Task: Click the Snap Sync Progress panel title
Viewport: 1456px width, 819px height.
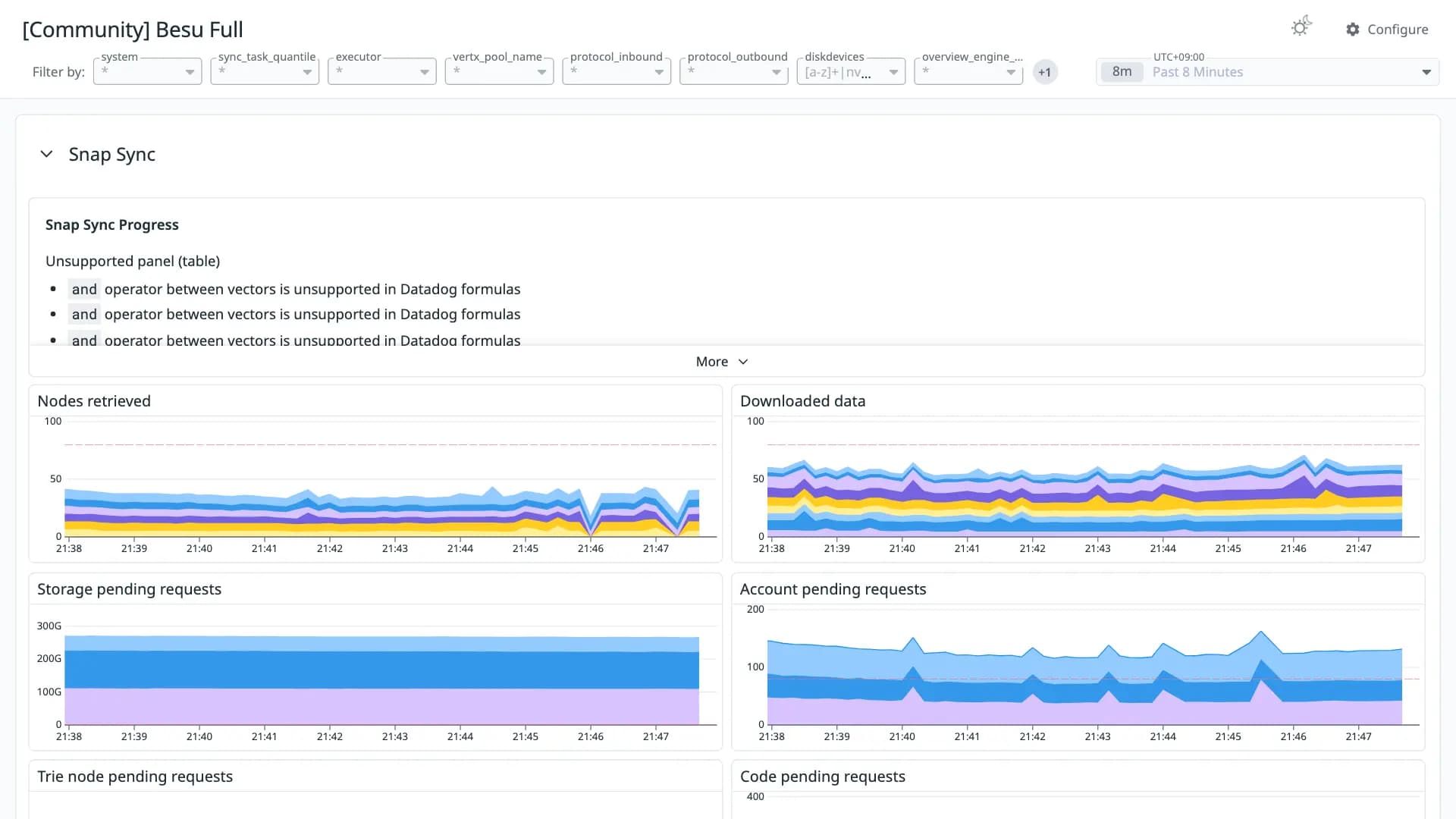Action: coord(112,224)
